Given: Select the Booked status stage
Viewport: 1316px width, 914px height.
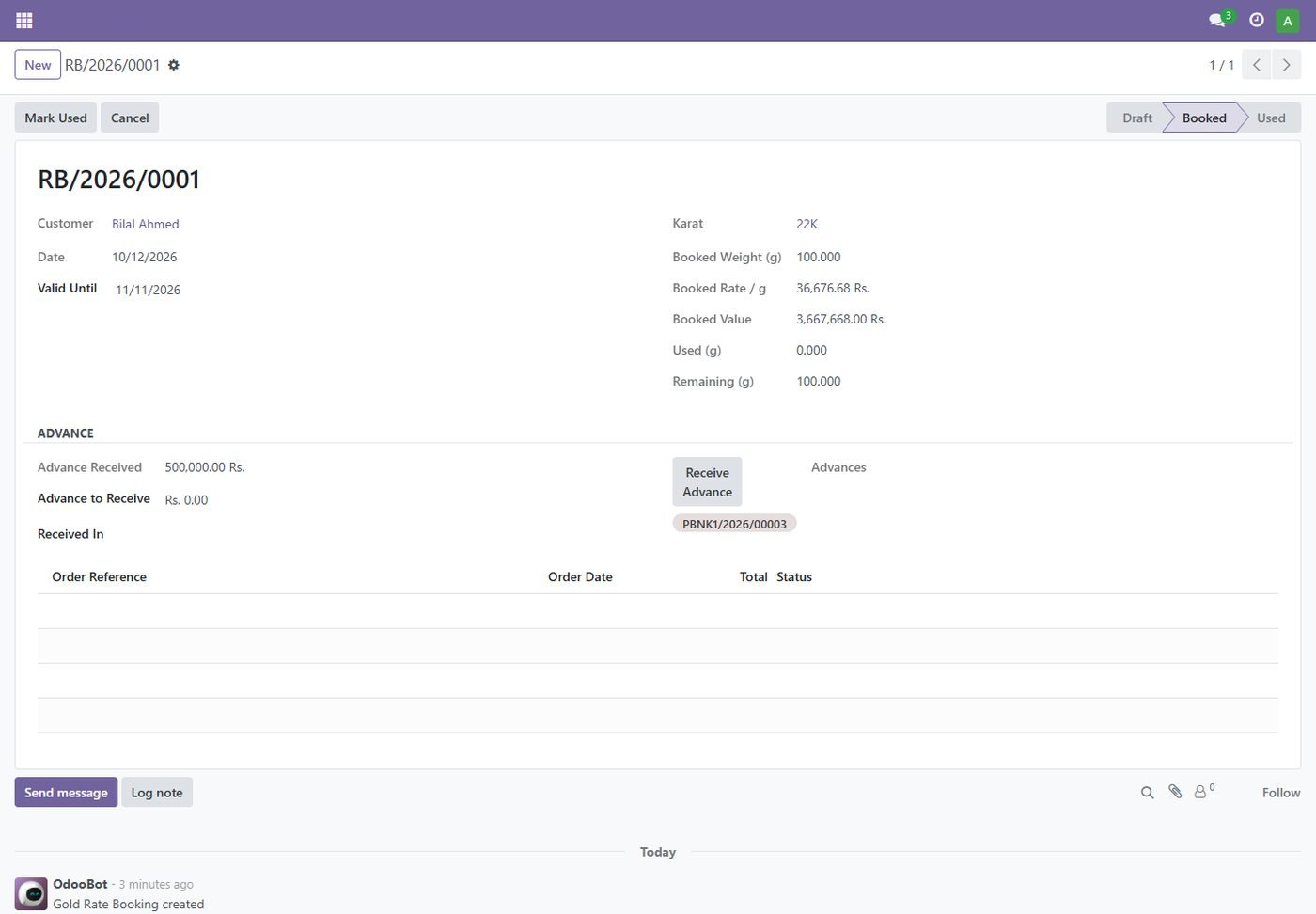Looking at the screenshot, I should (1204, 118).
